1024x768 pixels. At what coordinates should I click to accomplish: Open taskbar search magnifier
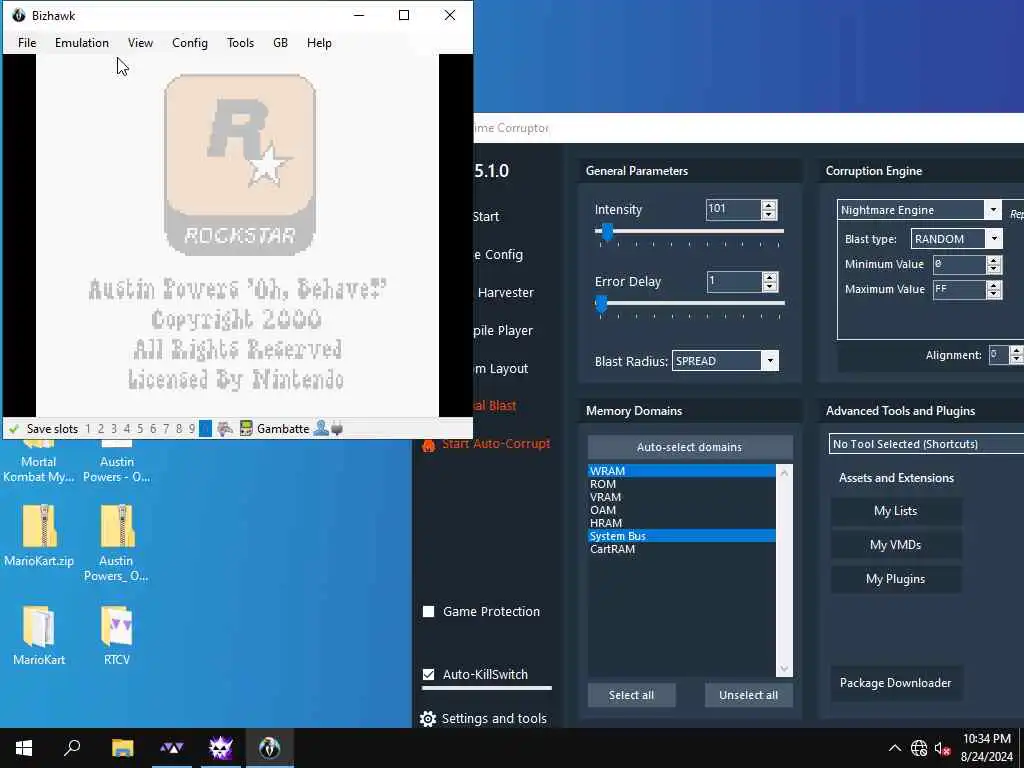click(72, 748)
